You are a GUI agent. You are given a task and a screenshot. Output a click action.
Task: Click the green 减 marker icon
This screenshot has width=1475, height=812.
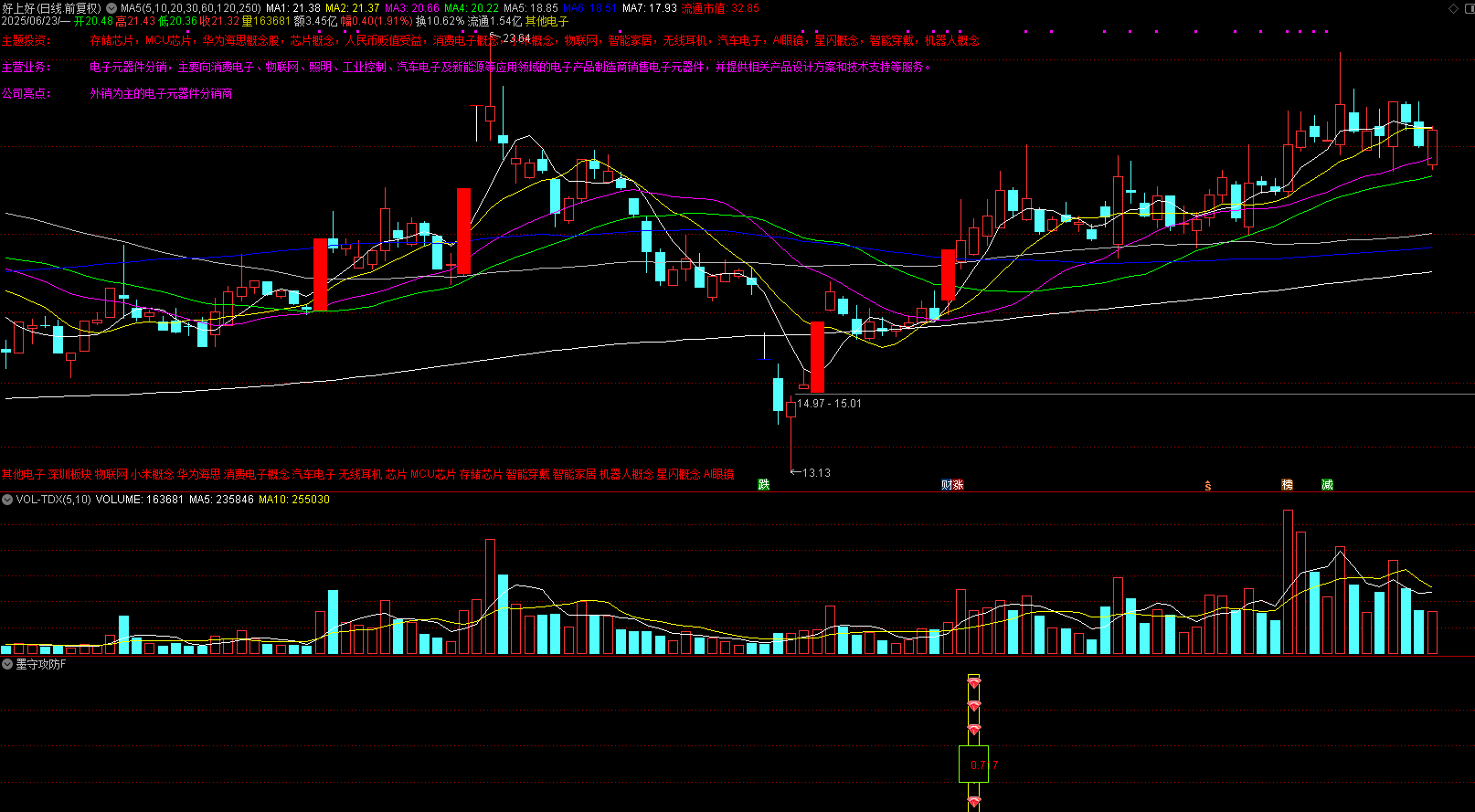tap(1327, 485)
